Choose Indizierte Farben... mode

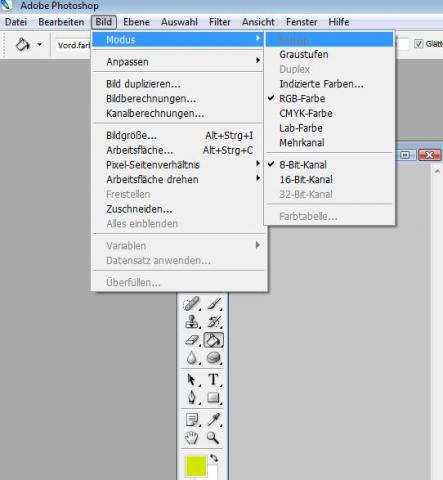point(329,84)
